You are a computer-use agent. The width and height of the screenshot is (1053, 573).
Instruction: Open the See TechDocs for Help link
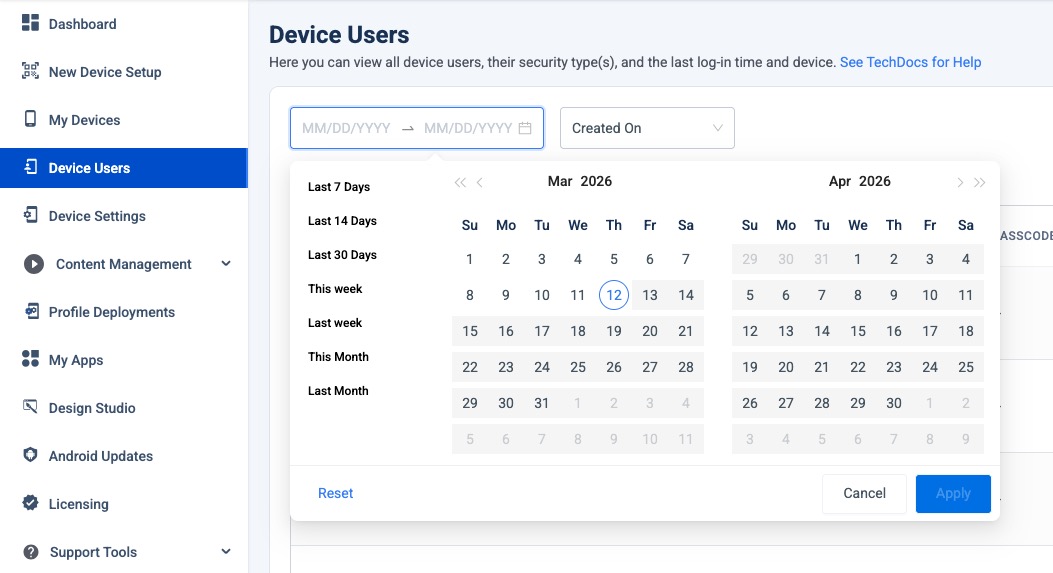click(x=910, y=62)
